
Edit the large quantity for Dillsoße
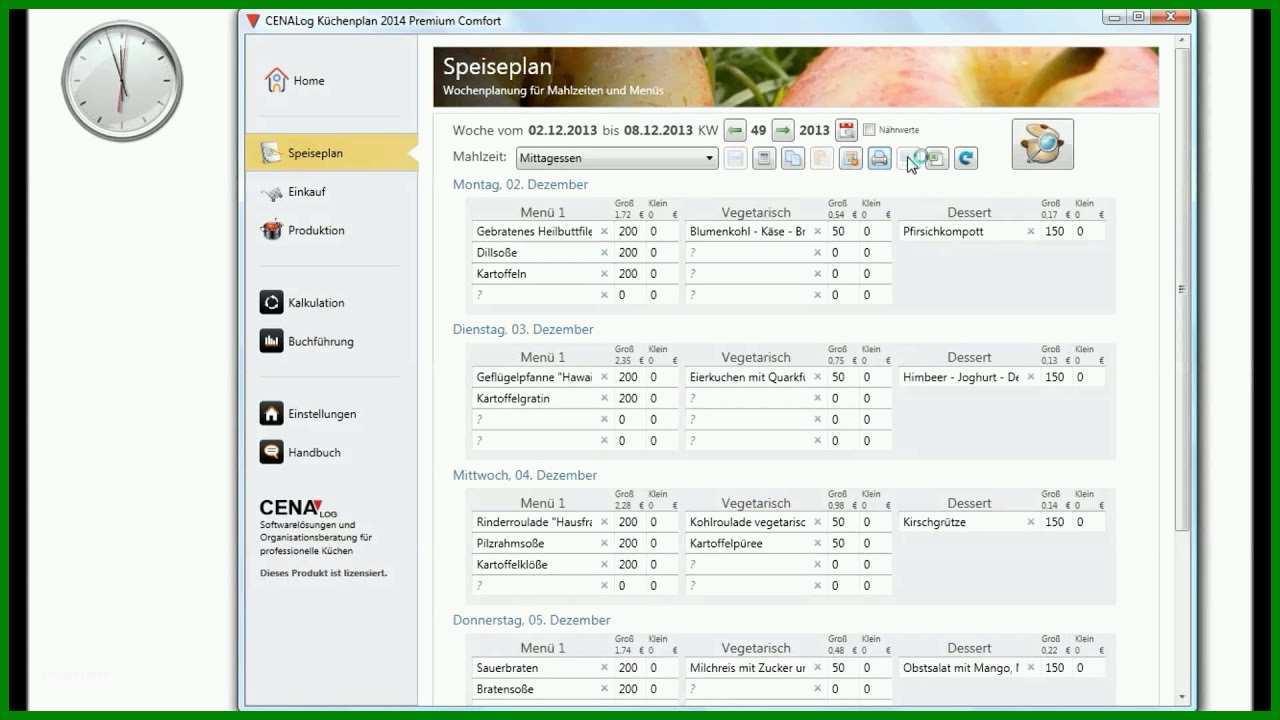click(x=628, y=253)
